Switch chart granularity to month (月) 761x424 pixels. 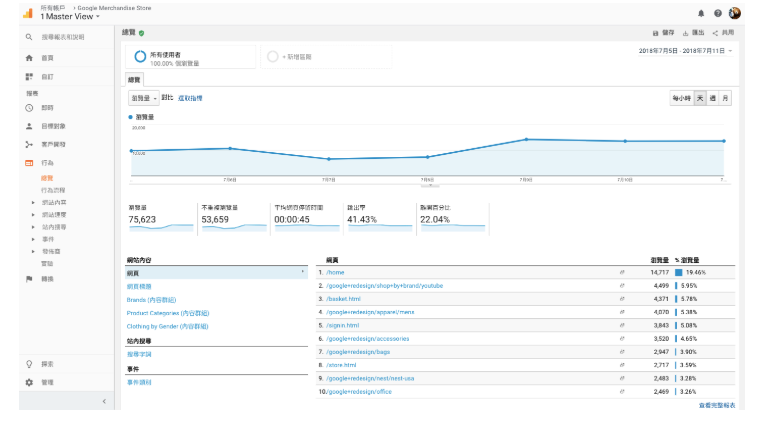(x=725, y=98)
